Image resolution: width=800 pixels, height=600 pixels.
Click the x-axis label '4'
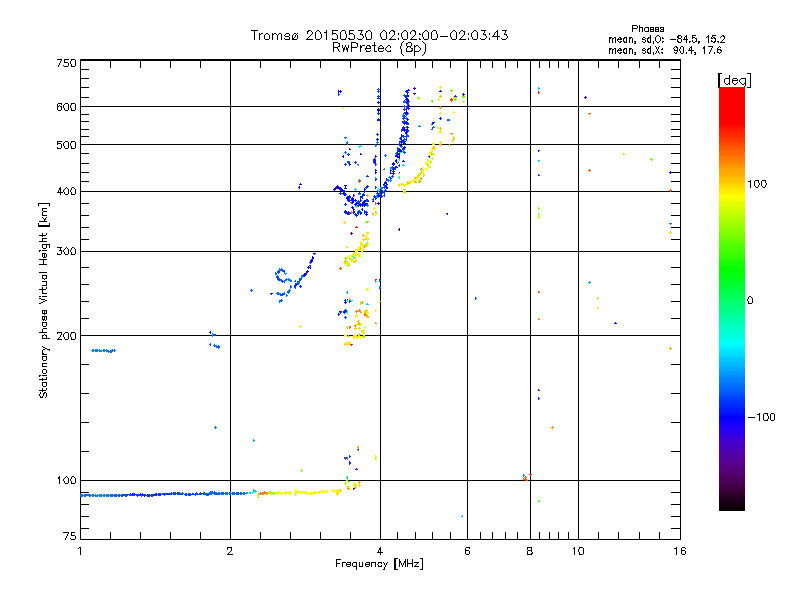[x=380, y=551]
